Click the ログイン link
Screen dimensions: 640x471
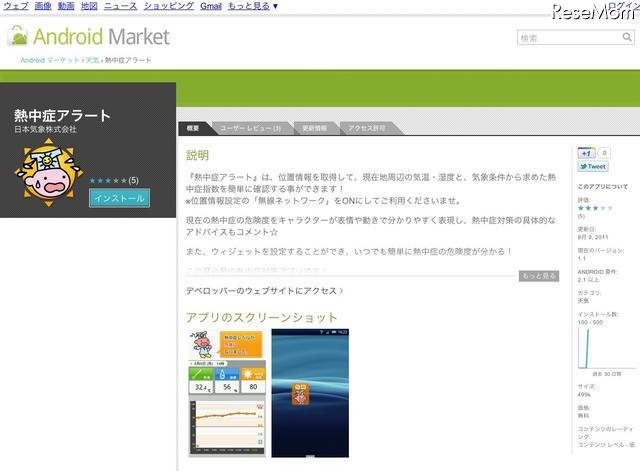point(623,5)
